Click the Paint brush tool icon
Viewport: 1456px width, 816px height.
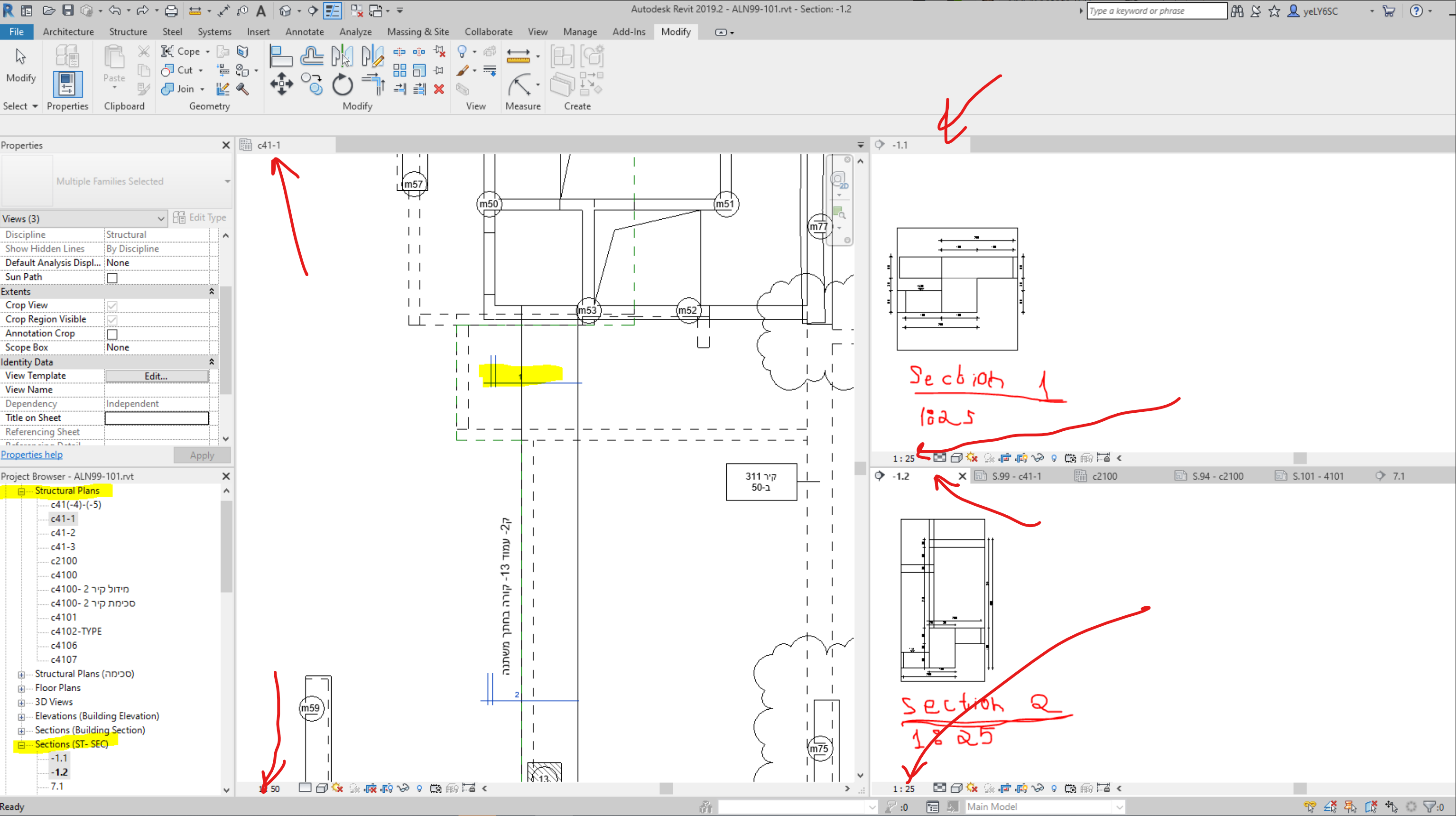[463, 70]
